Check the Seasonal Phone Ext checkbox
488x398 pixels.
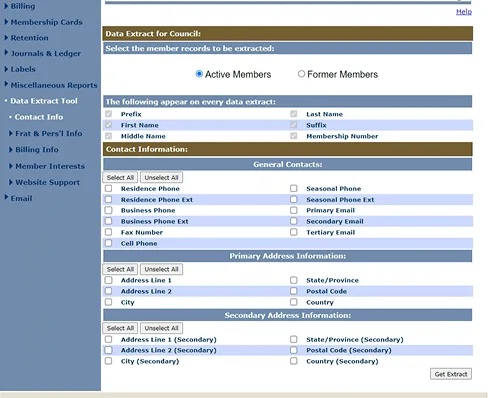pos(293,199)
